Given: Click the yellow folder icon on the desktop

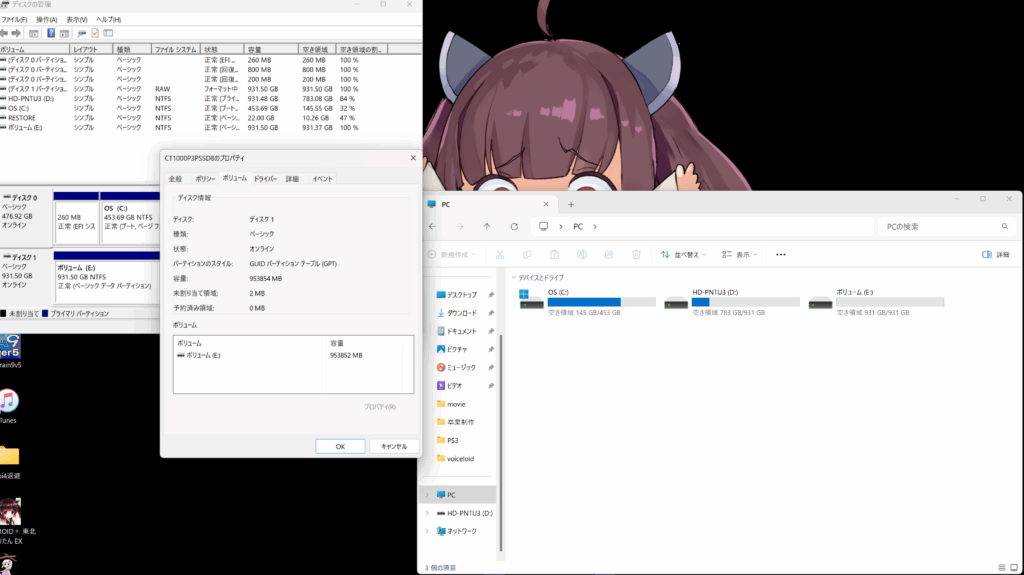Looking at the screenshot, I should 9,455.
